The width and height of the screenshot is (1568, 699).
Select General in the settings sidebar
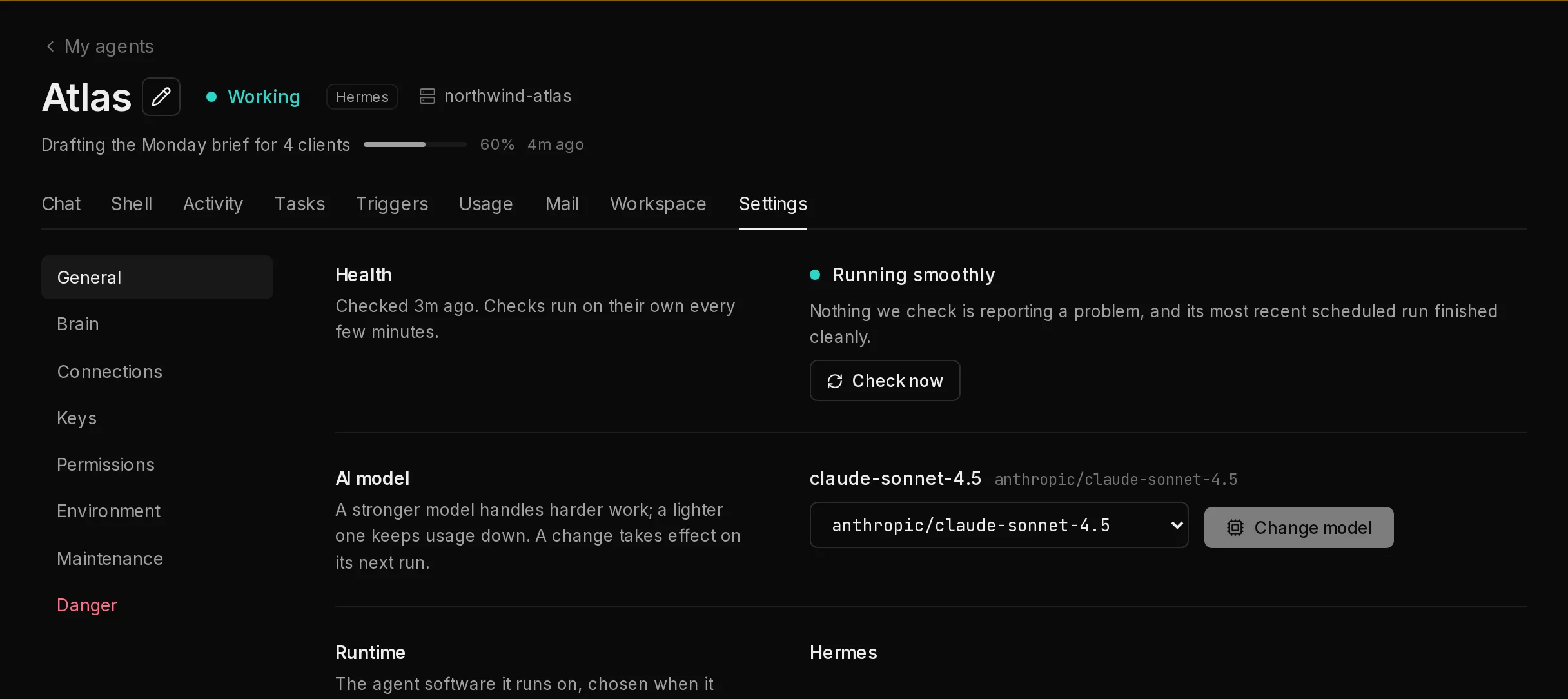click(157, 277)
